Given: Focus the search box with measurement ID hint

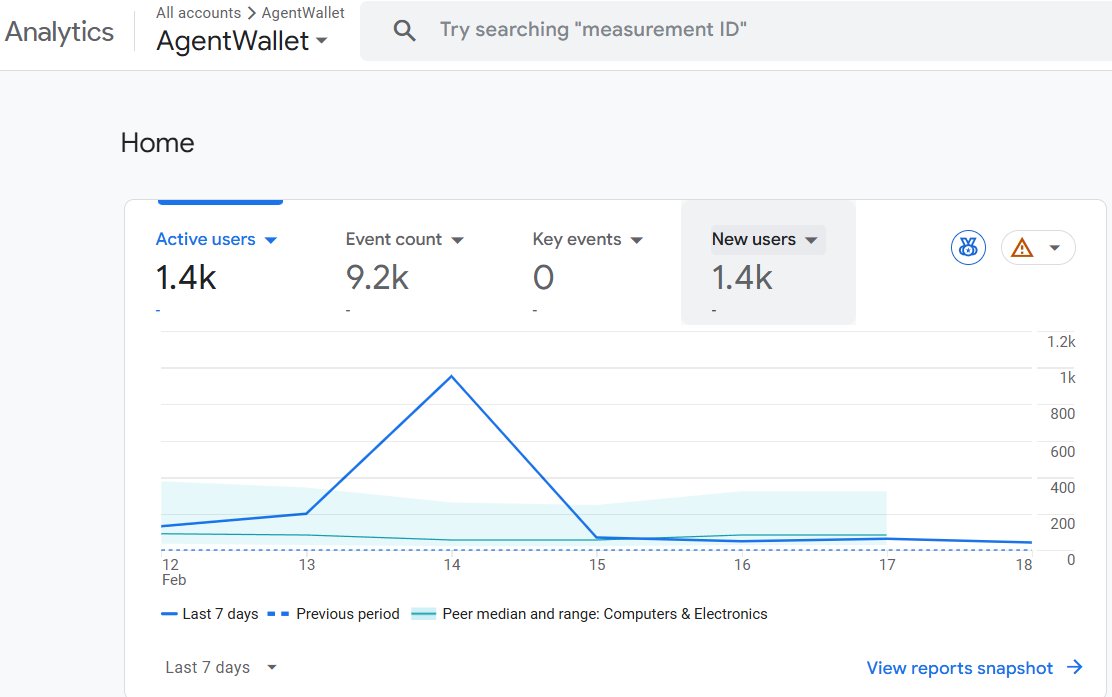Looking at the screenshot, I should (x=735, y=30).
